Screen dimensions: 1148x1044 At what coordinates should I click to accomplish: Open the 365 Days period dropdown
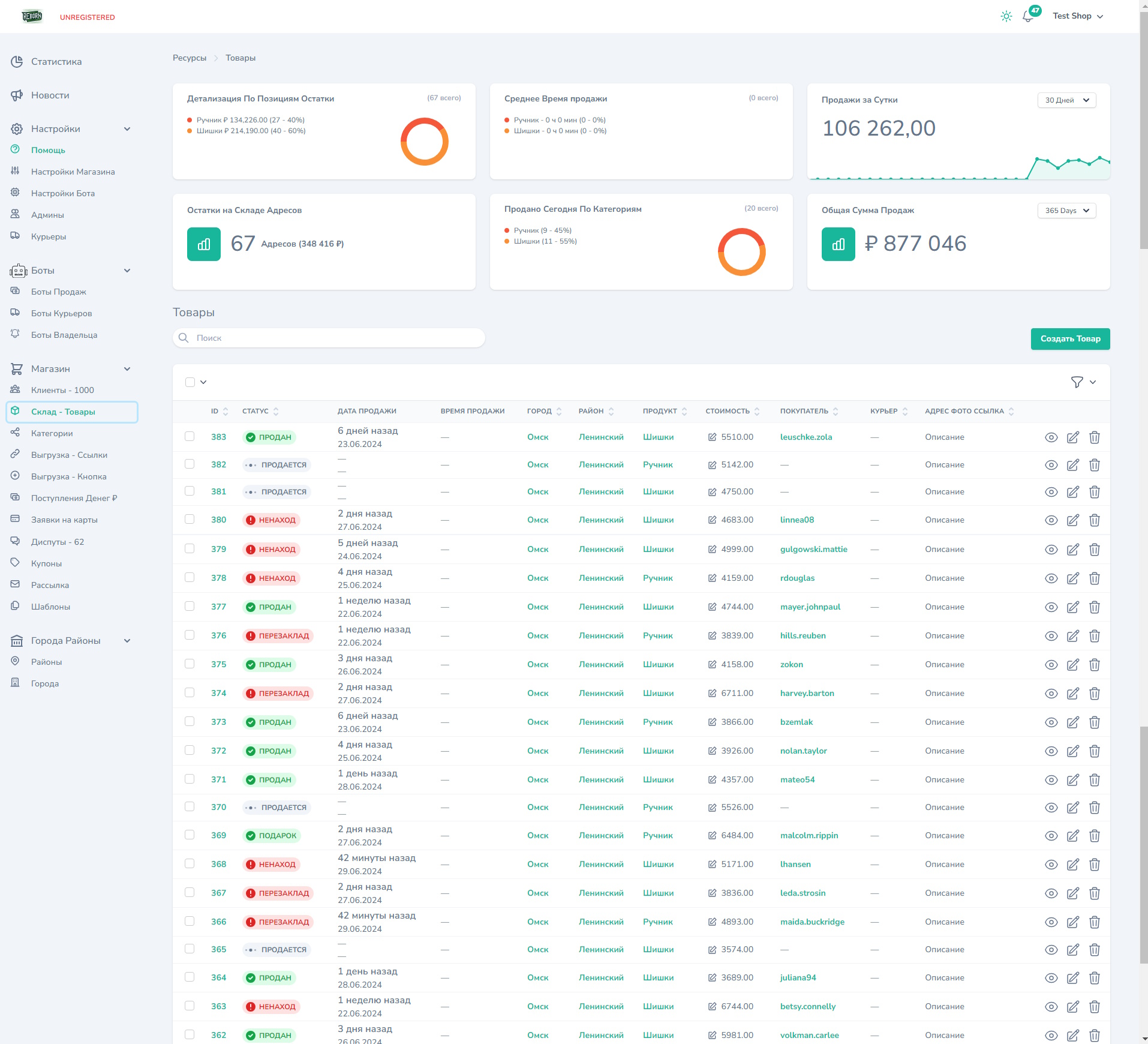click(1066, 211)
